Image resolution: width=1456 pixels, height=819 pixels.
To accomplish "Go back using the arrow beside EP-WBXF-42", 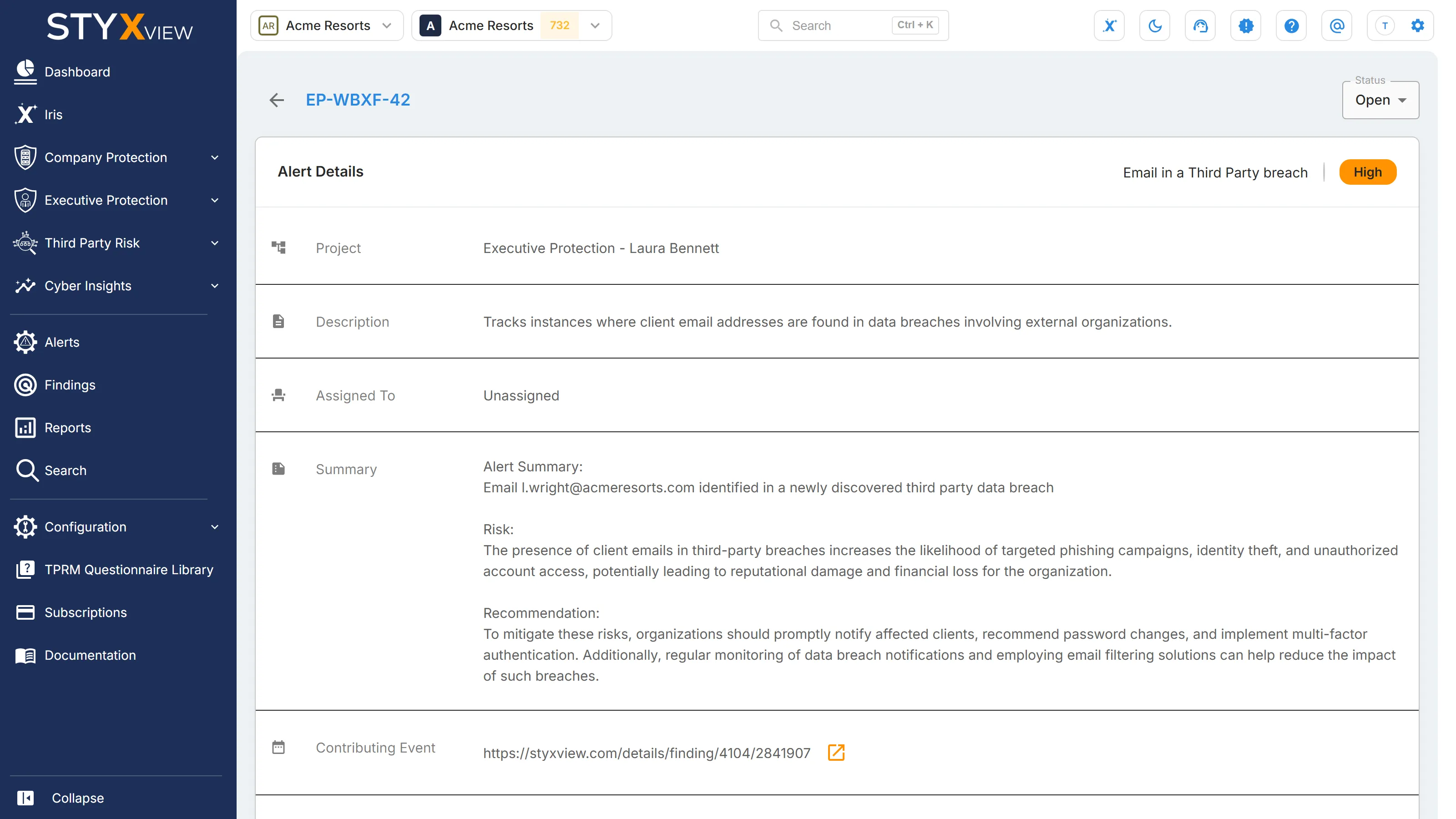I will (x=276, y=100).
